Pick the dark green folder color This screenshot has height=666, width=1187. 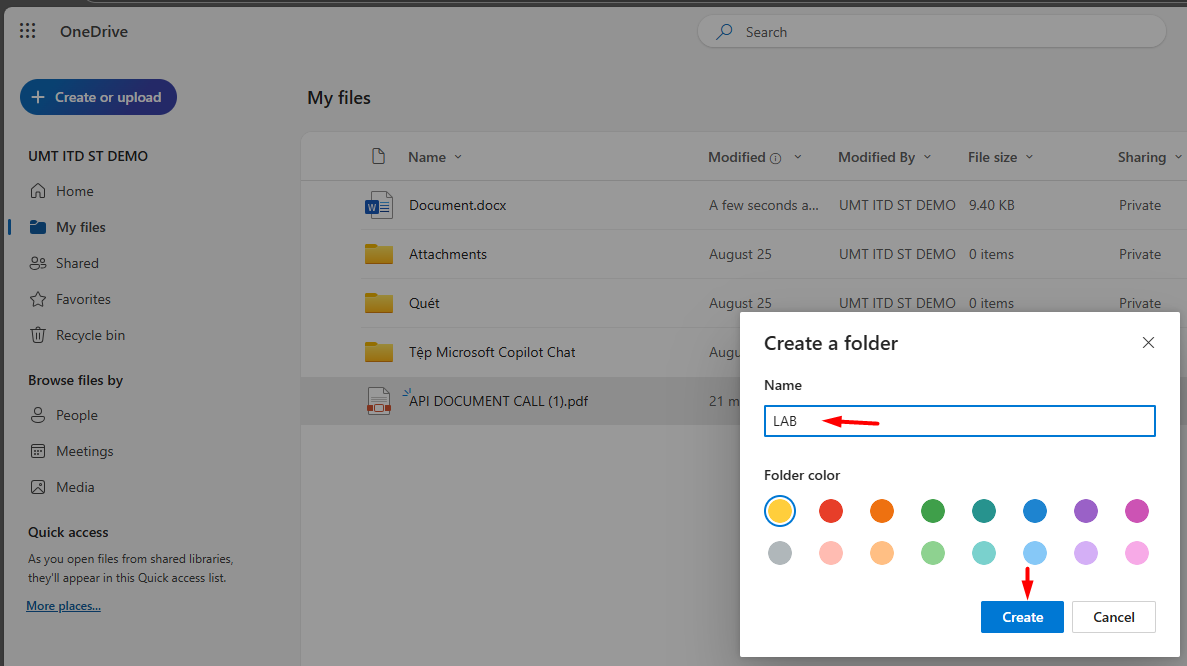933,511
